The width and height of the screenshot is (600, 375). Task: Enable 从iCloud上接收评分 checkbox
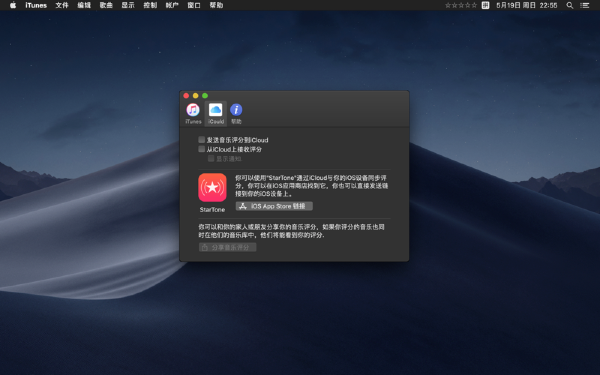(x=202, y=149)
